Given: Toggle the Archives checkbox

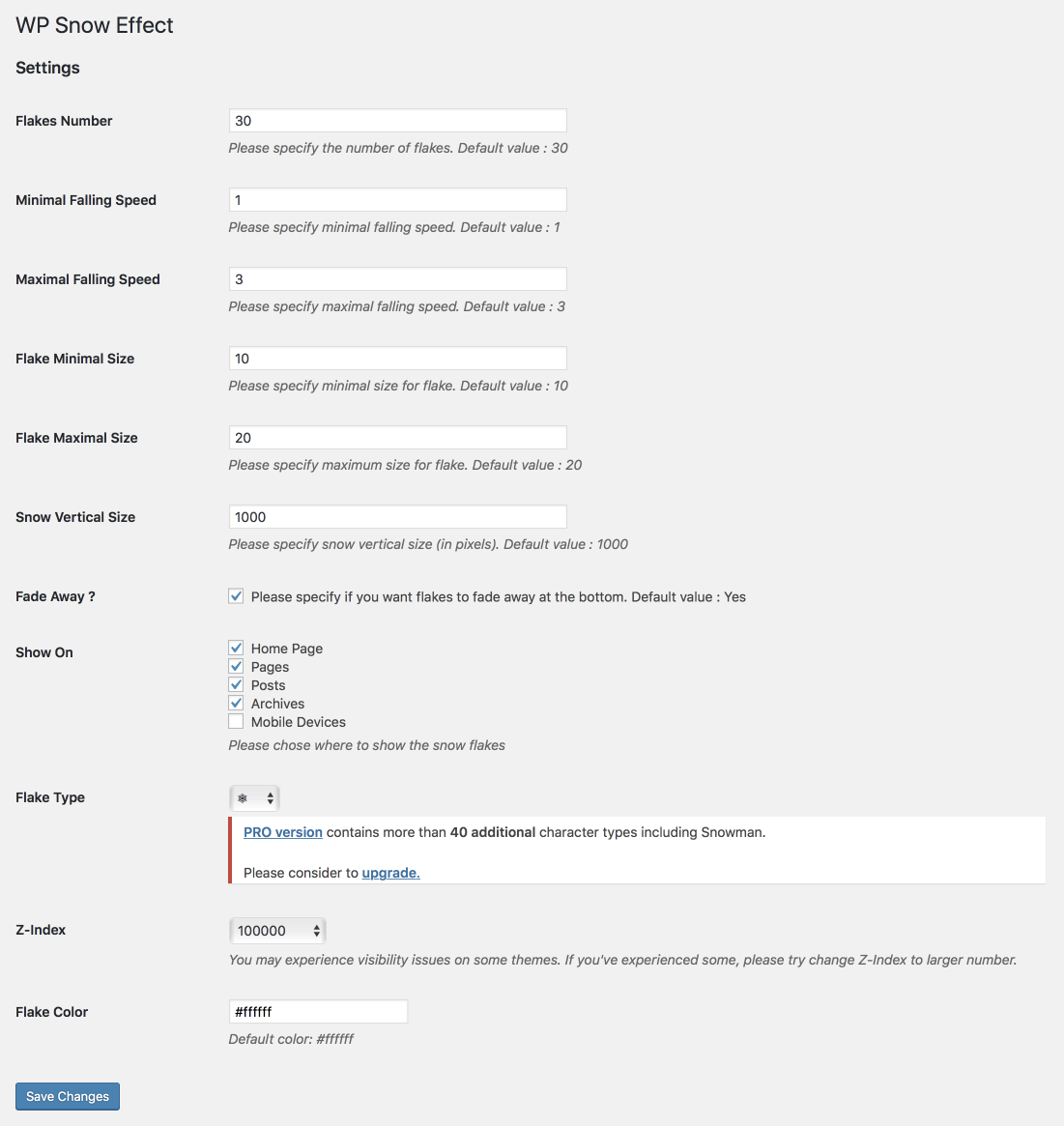Looking at the screenshot, I should 236,703.
